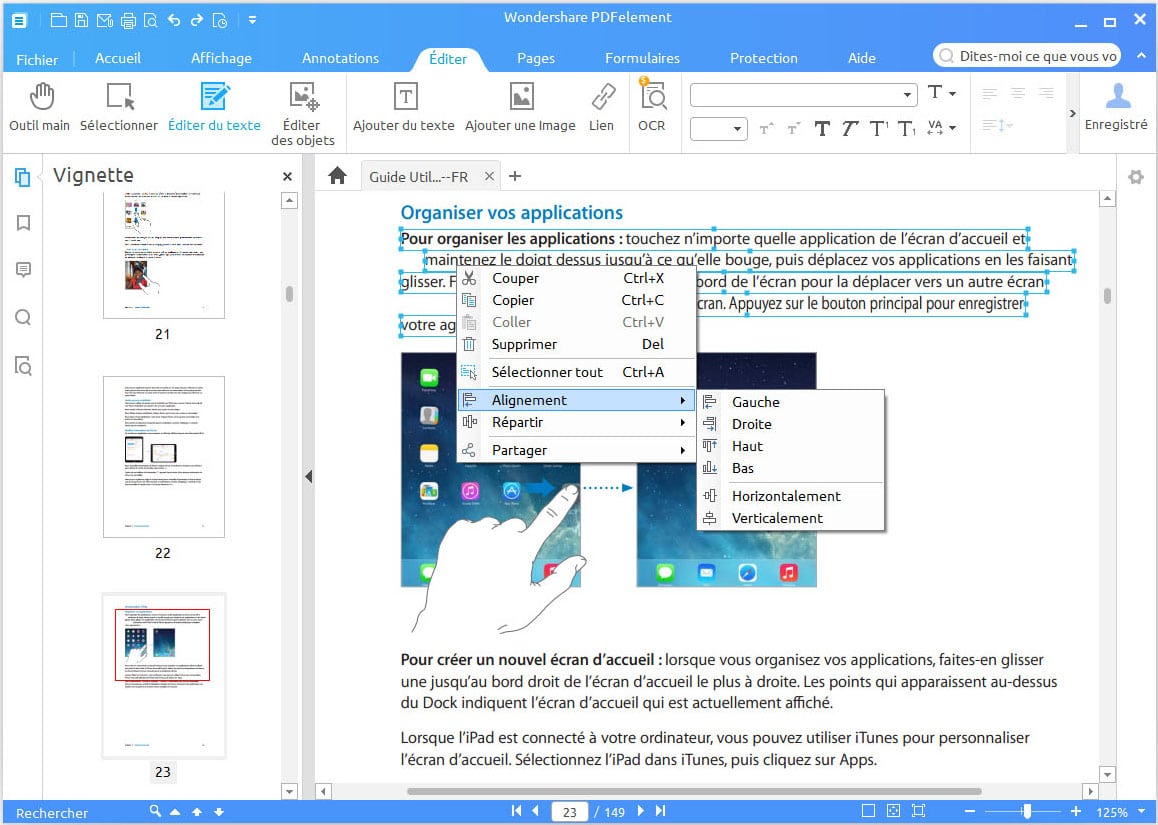Collapse the Vignette panel with the arrow handle
The image size is (1158, 825).
coord(308,477)
